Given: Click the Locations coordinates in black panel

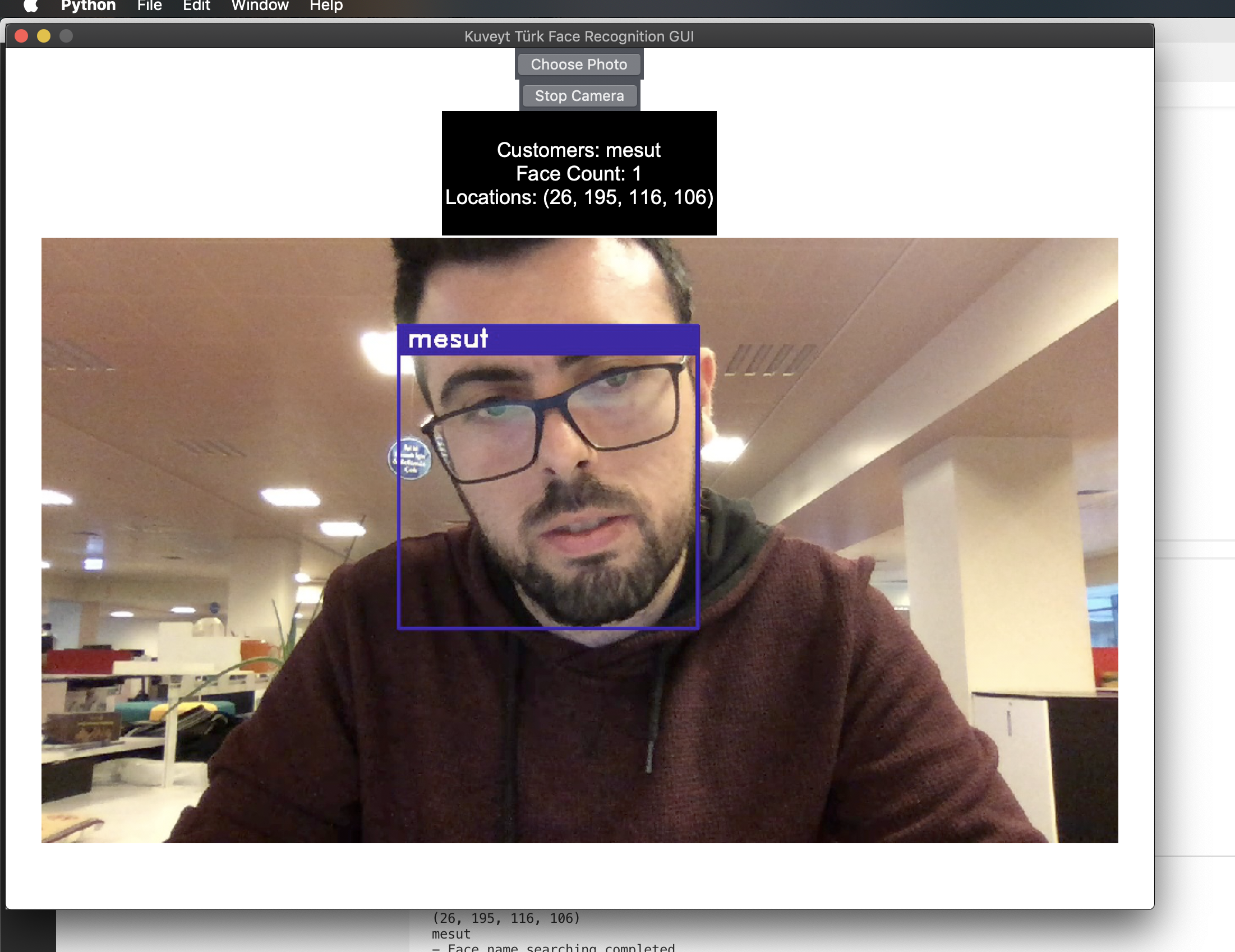Looking at the screenshot, I should pos(578,197).
